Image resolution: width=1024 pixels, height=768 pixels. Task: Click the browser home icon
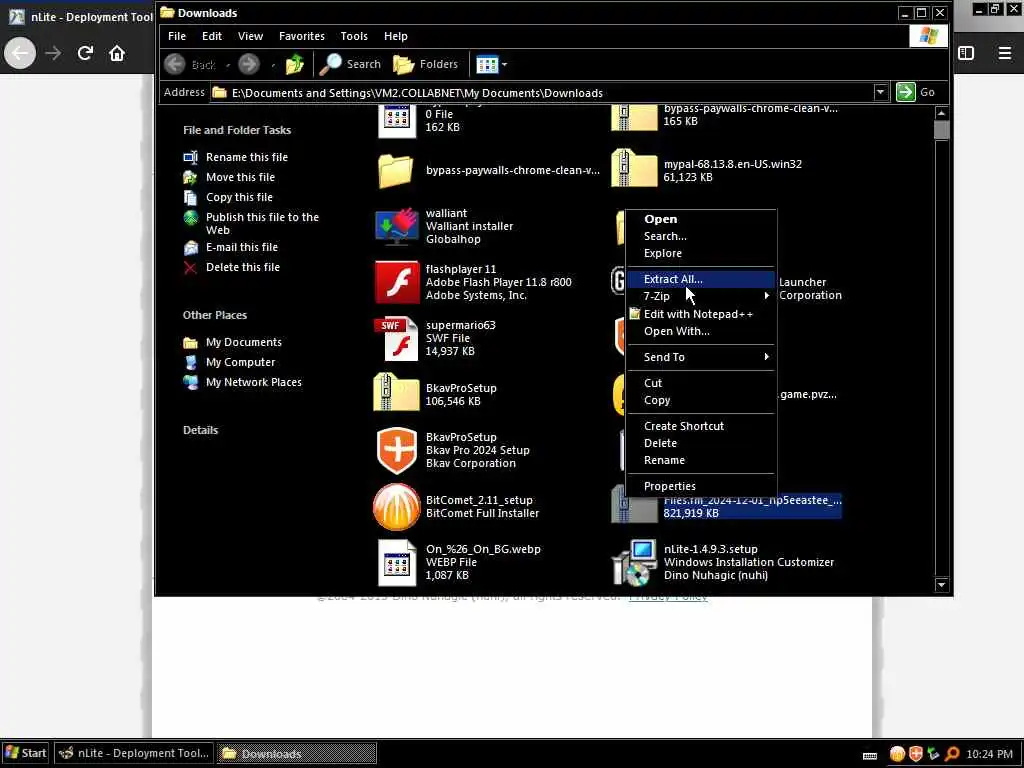click(x=117, y=53)
